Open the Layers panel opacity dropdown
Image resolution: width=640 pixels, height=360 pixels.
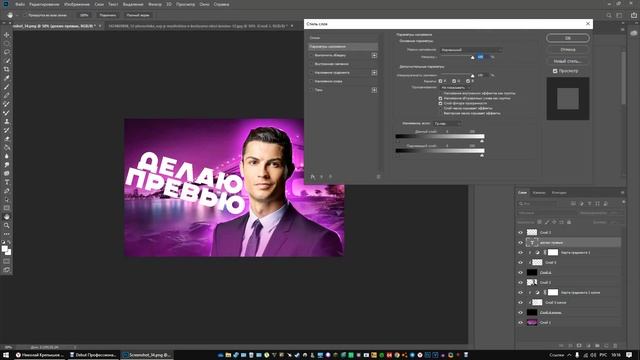click(615, 213)
